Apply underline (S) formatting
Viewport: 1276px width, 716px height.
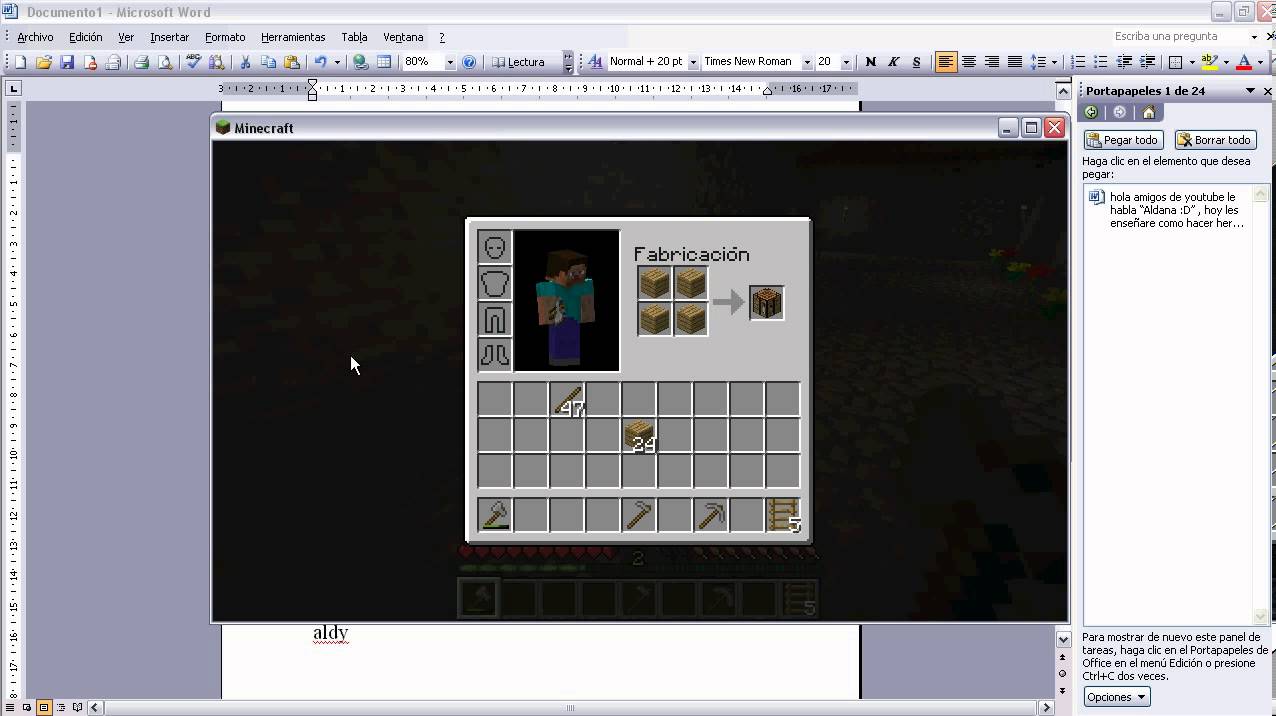point(916,62)
